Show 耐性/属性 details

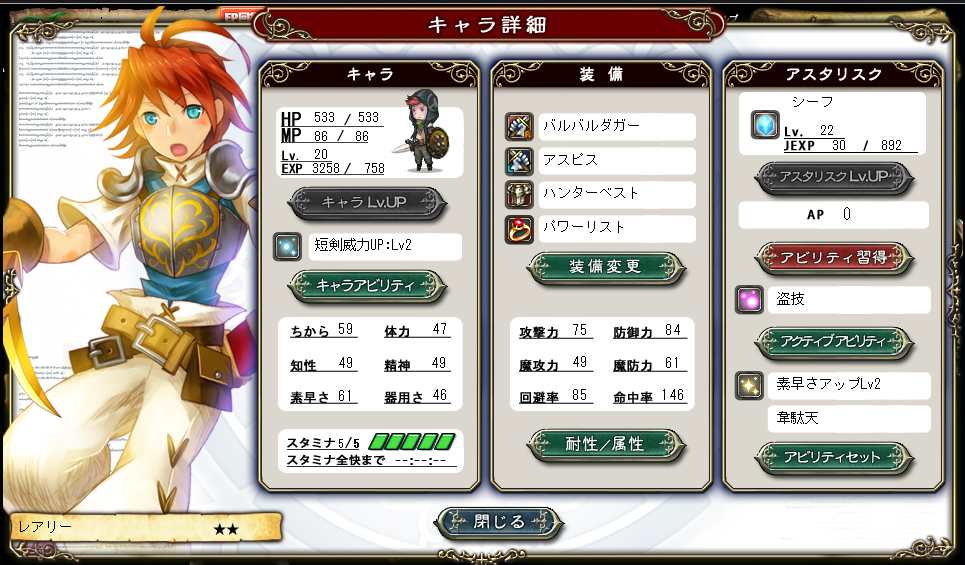click(606, 444)
